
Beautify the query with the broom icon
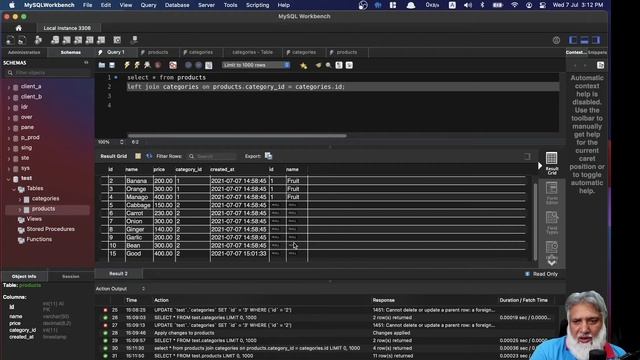[x=318, y=65]
